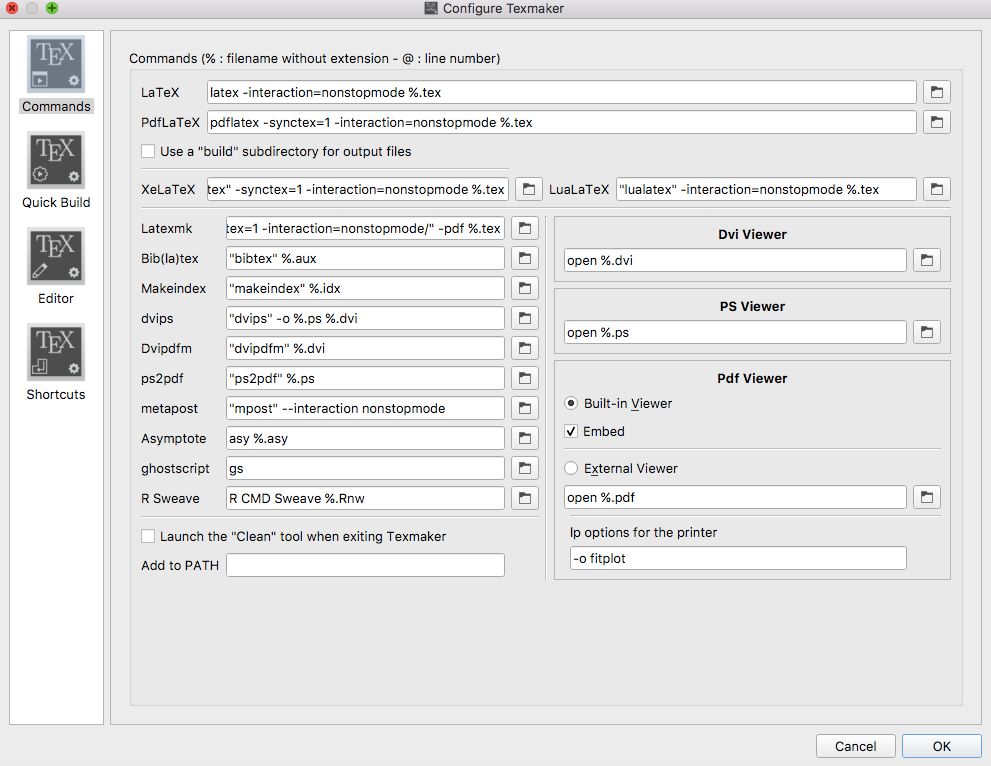991x766 pixels.
Task: Click the XeLaTeX command field
Action: point(357,189)
